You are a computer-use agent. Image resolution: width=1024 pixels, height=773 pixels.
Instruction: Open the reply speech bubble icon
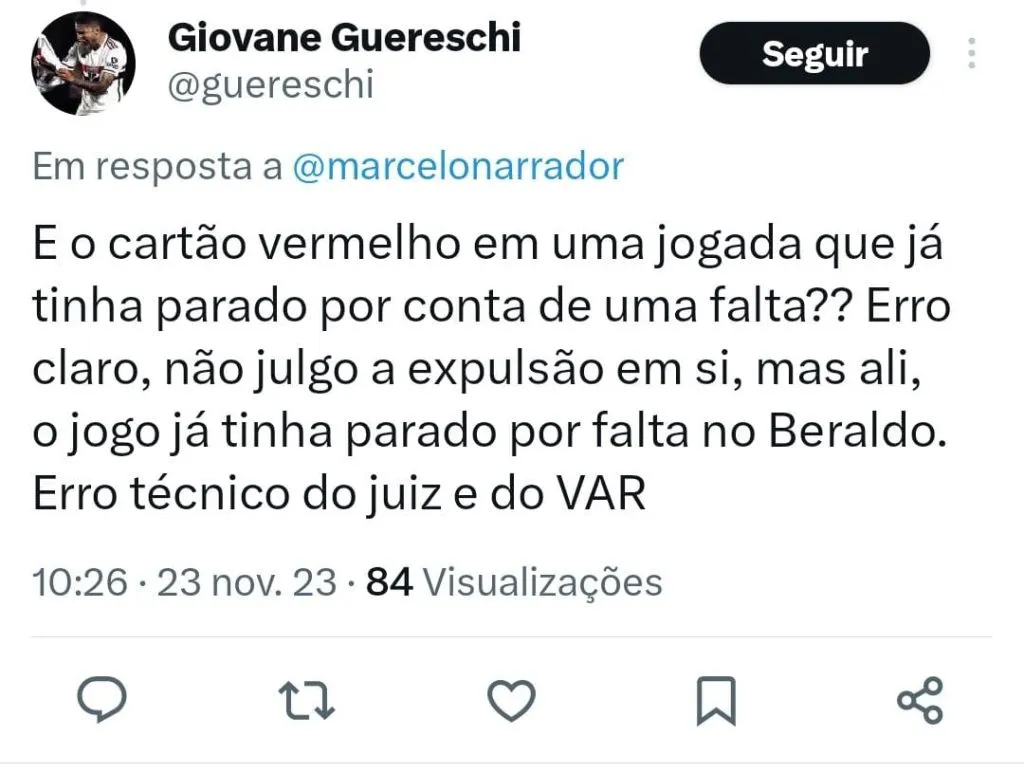click(102, 700)
